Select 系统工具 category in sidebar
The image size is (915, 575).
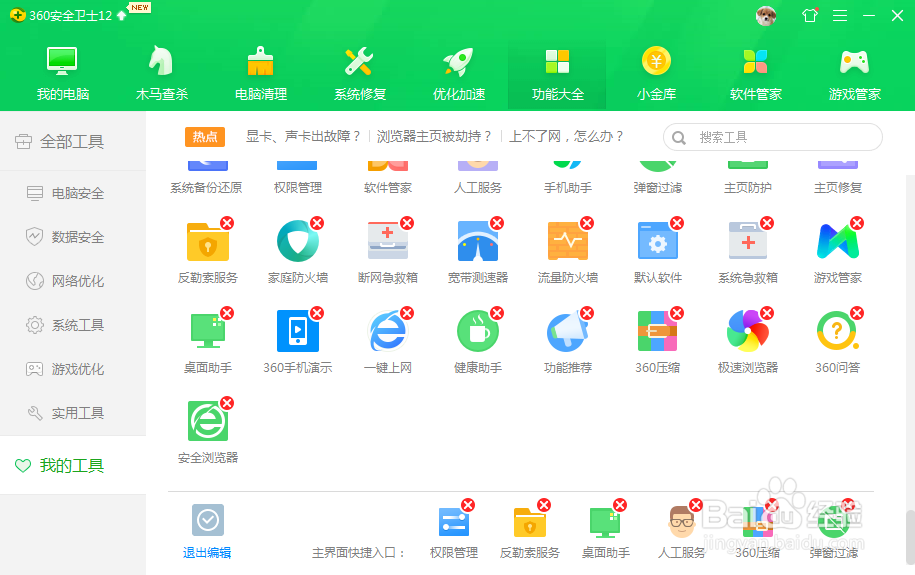(x=73, y=325)
